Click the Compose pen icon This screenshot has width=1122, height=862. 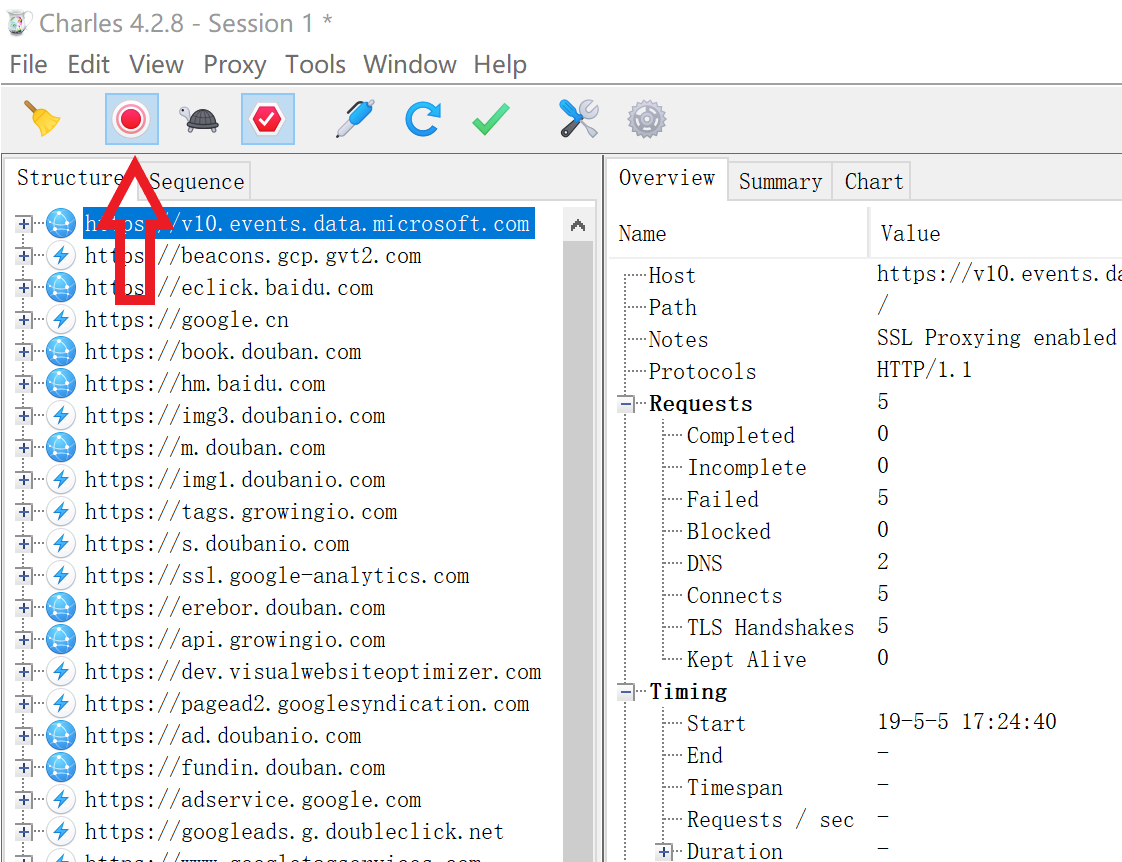(x=355, y=119)
